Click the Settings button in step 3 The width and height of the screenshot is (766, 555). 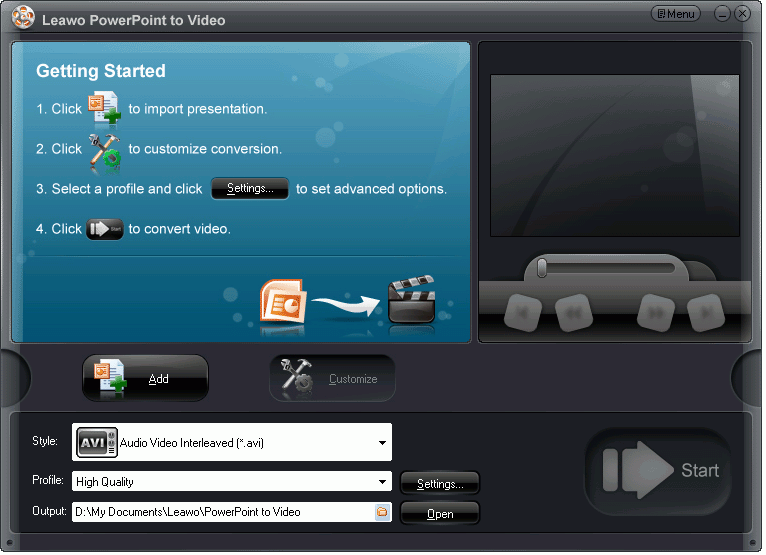click(x=250, y=189)
